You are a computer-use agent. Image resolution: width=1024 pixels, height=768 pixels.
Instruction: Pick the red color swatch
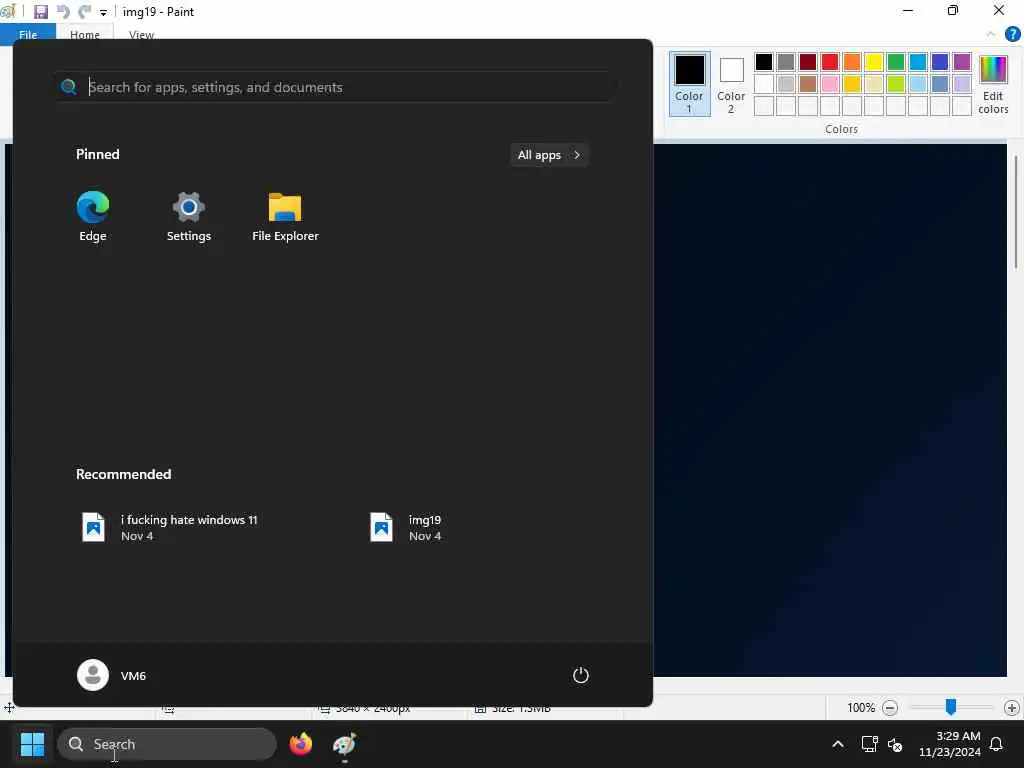tap(829, 61)
